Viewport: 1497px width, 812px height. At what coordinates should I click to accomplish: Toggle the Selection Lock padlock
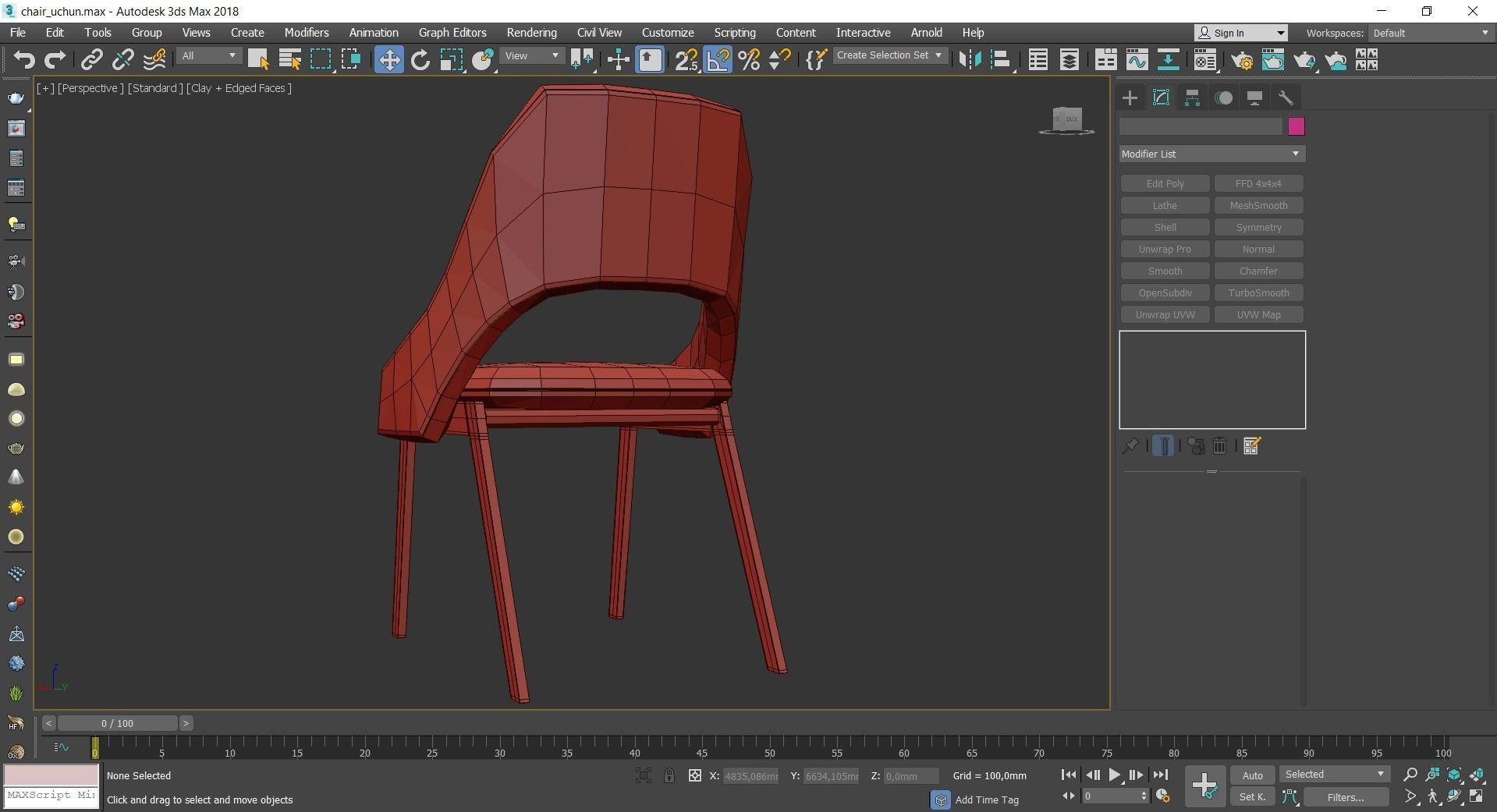click(x=669, y=775)
